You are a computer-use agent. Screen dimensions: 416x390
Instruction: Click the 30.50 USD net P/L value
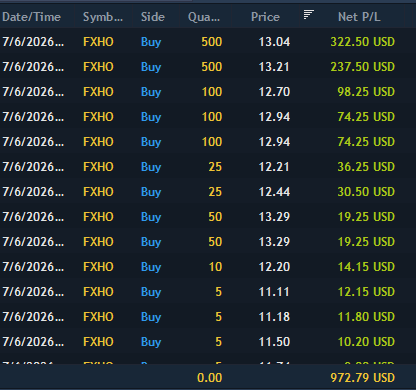(x=366, y=192)
